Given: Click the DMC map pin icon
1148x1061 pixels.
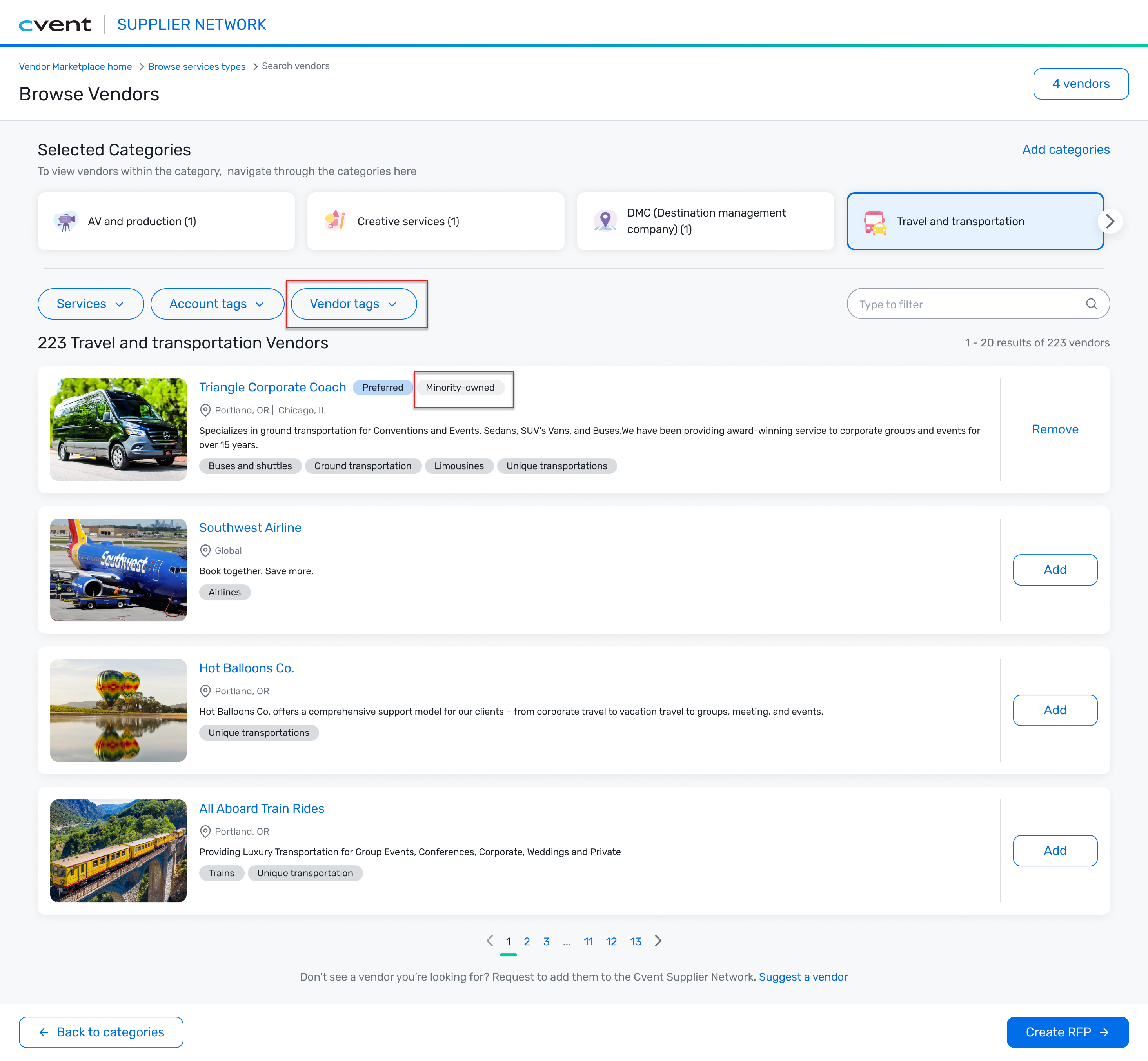Looking at the screenshot, I should (605, 221).
